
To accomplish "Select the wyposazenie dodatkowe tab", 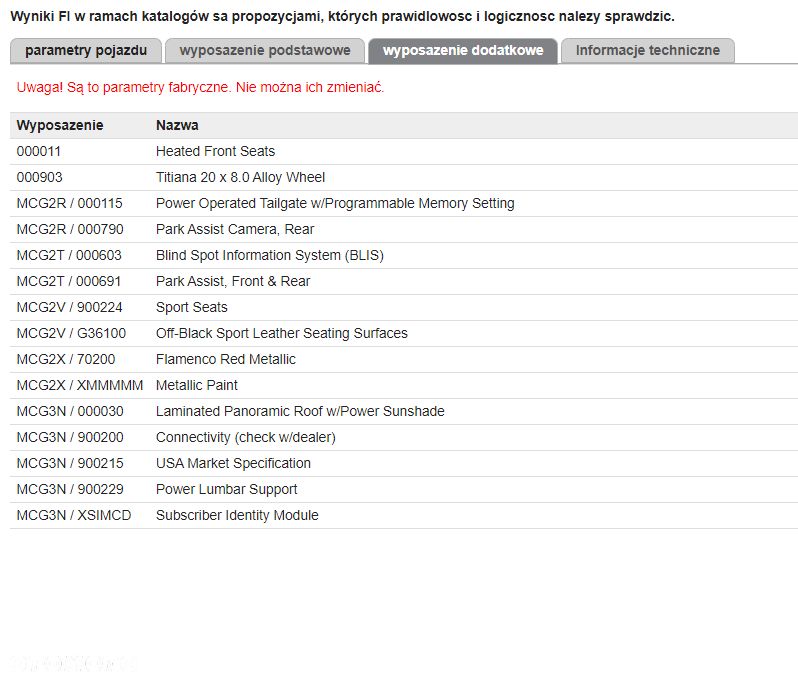I will click(x=463, y=50).
